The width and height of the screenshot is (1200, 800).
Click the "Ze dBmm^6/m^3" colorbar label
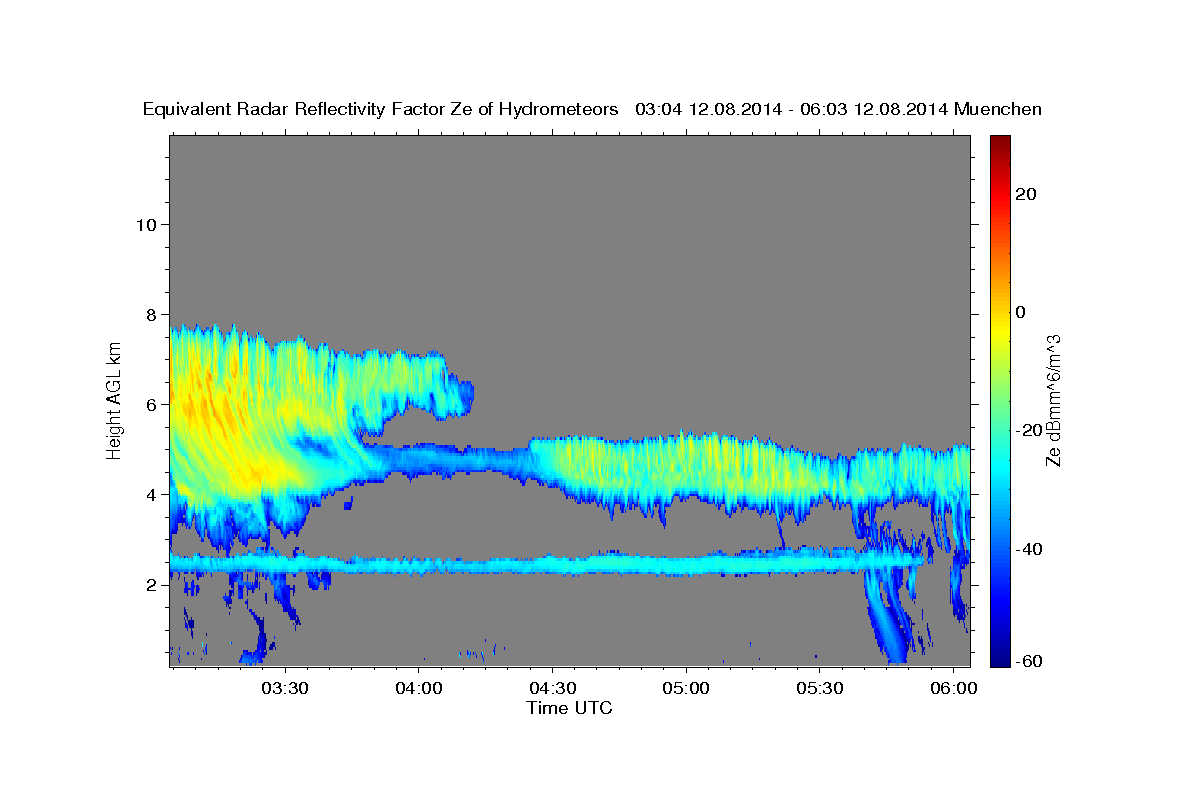click(x=1053, y=400)
